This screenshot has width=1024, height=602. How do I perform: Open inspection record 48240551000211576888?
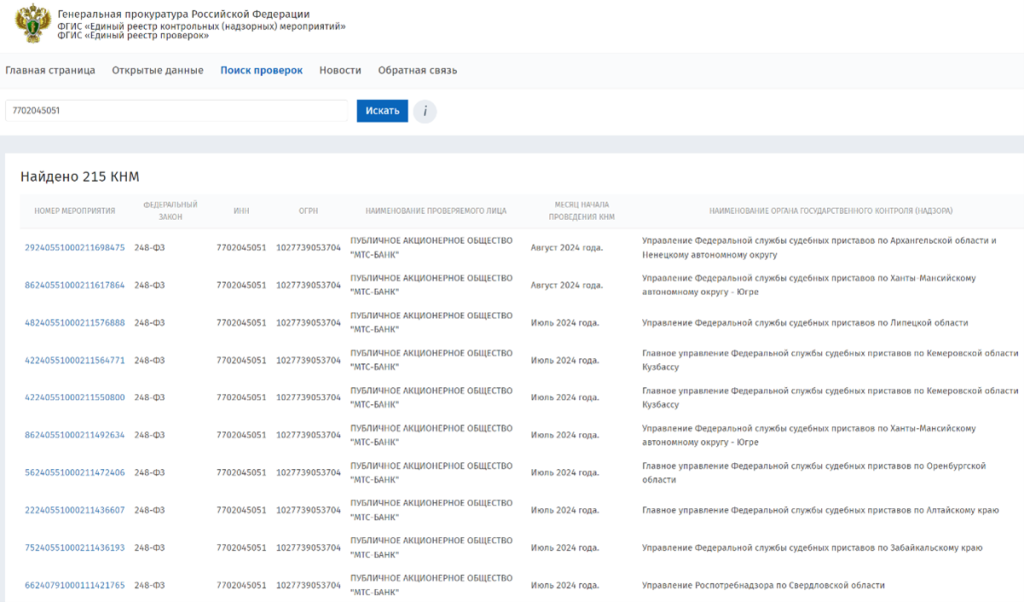(75, 323)
